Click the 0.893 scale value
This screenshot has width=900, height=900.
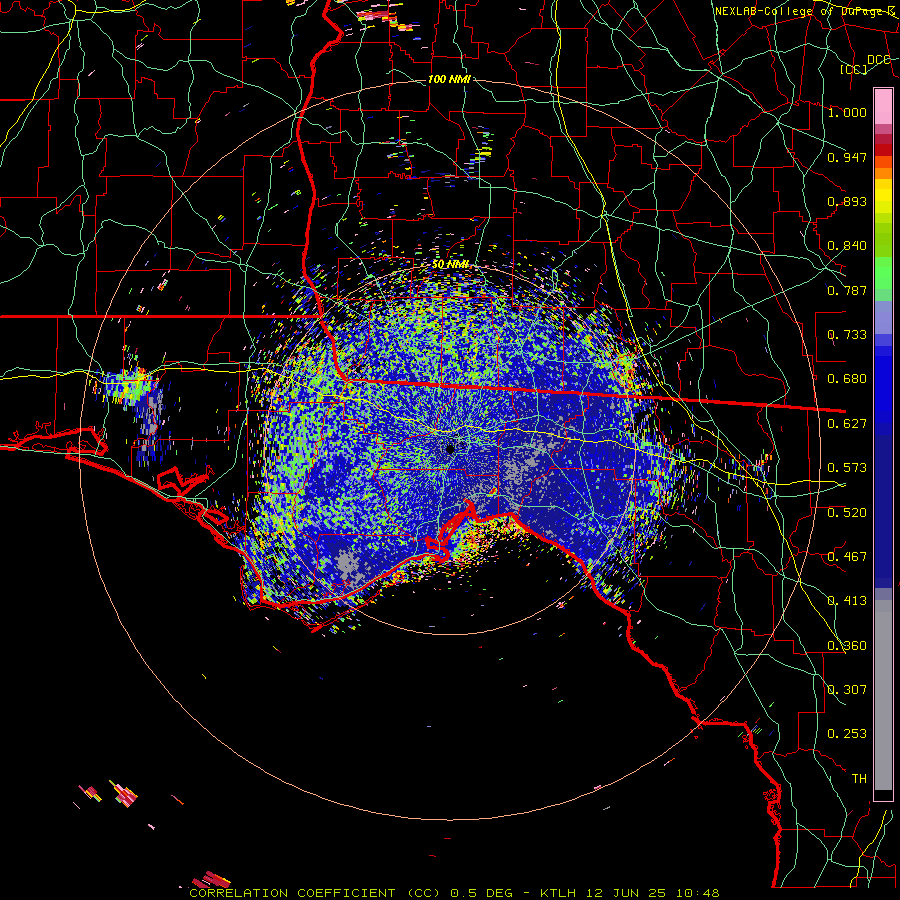847,201
